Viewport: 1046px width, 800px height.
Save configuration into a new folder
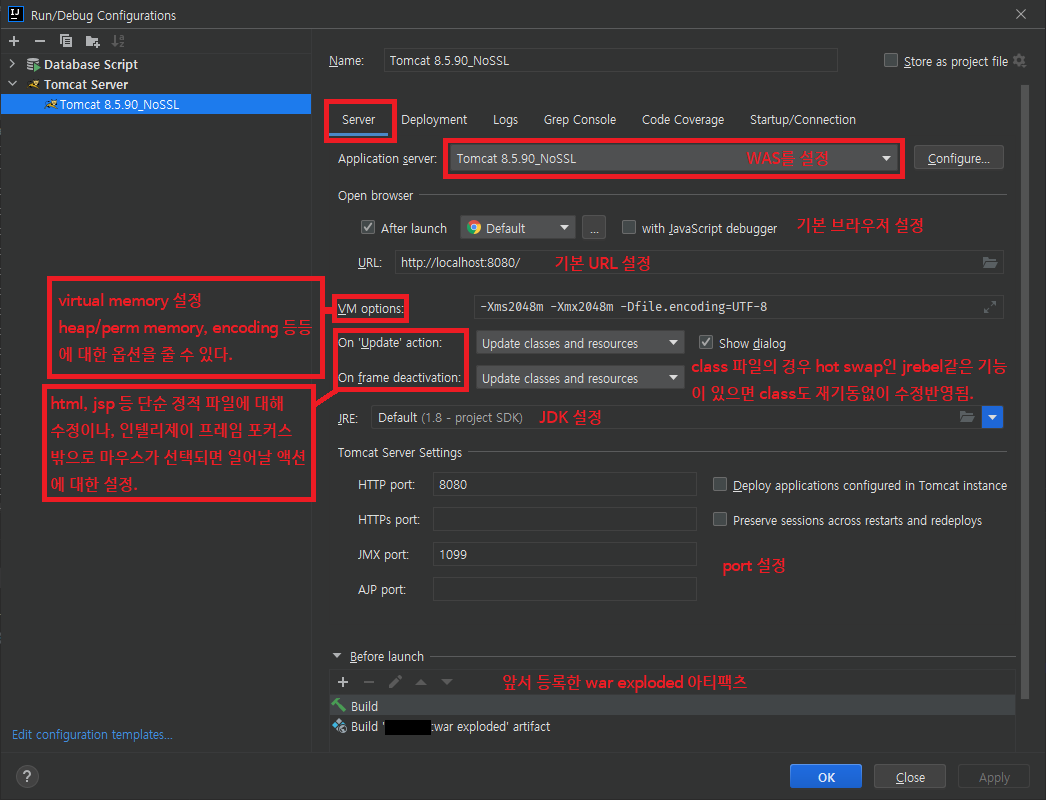coord(93,41)
